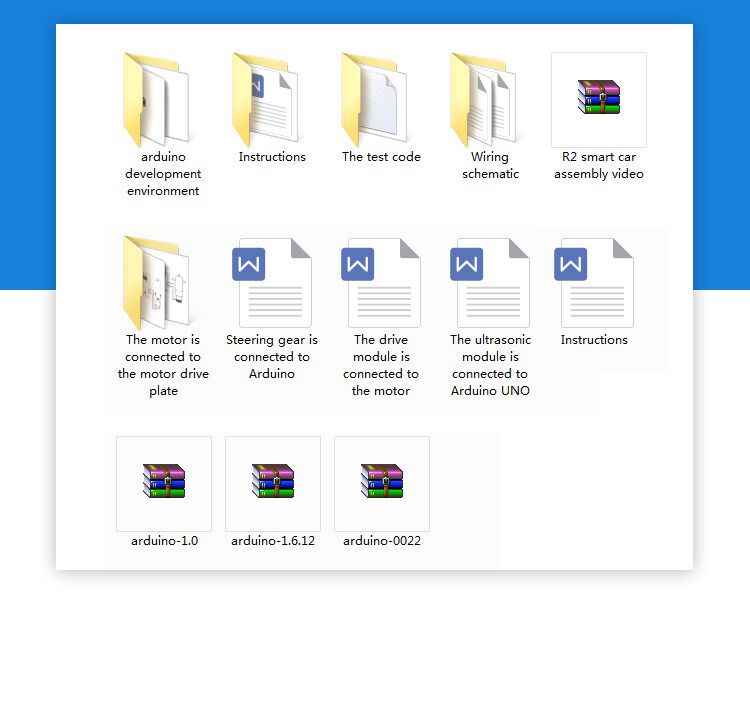Click 'The test code' folder name
The image size is (750, 710).
(x=381, y=157)
